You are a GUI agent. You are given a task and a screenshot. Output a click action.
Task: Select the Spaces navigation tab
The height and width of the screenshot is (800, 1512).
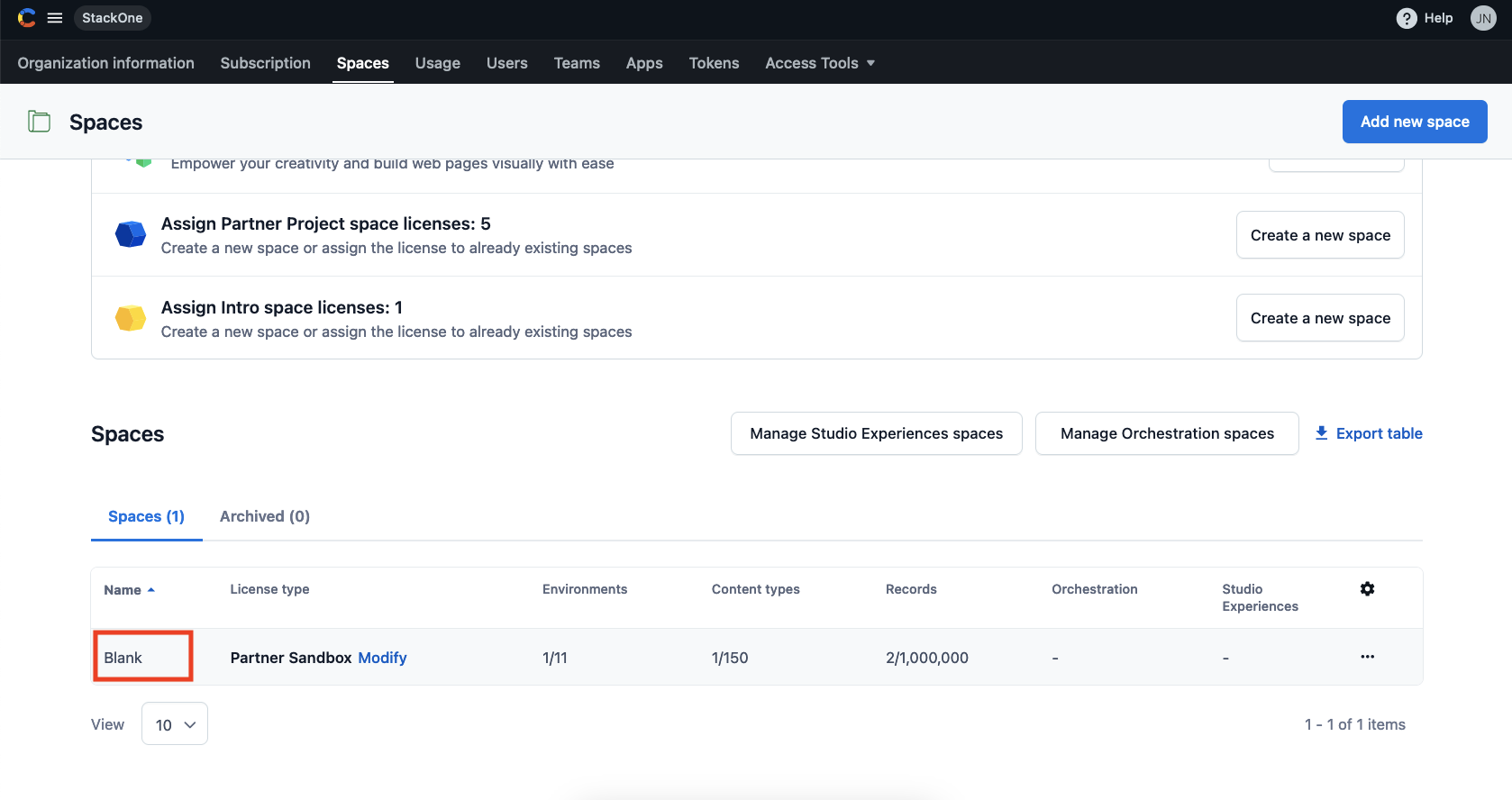click(363, 63)
